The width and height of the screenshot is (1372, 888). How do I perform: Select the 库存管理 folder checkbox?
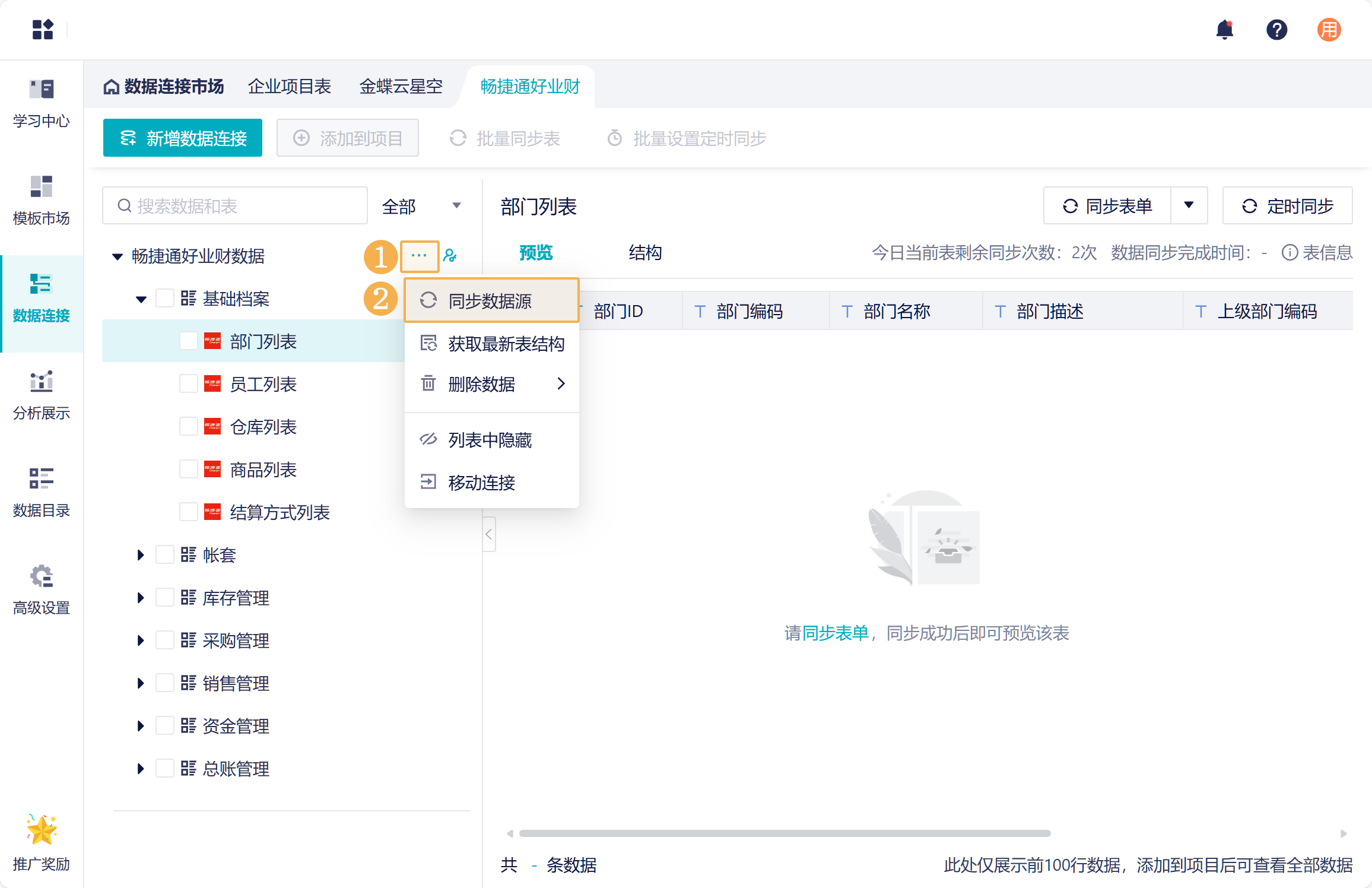[x=164, y=598]
